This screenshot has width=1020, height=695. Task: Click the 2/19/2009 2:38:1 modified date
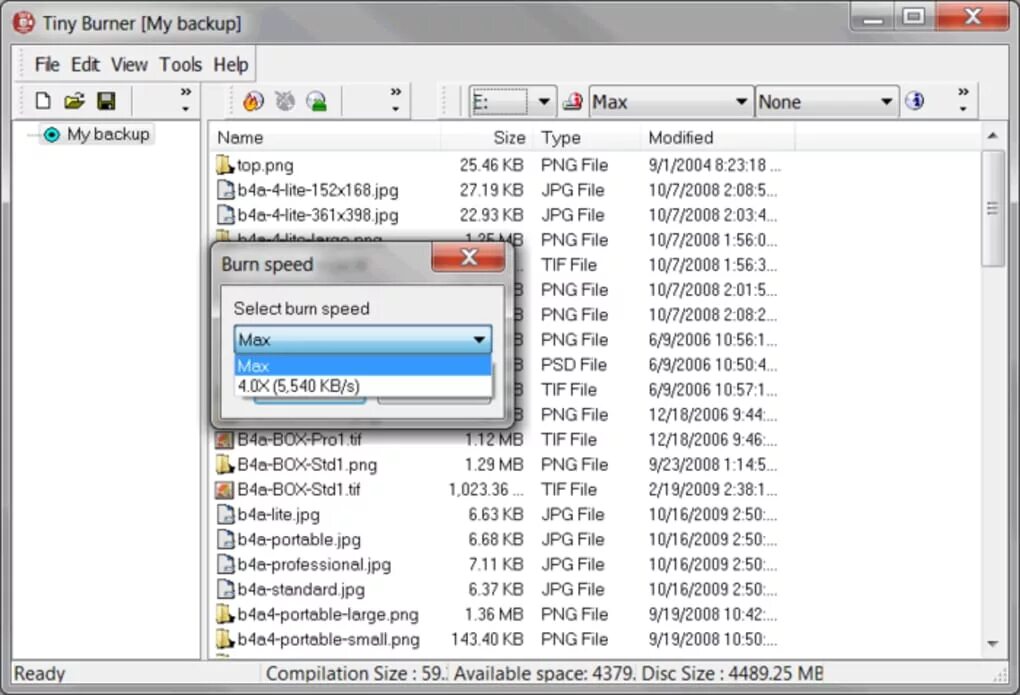pyautogui.click(x=712, y=489)
